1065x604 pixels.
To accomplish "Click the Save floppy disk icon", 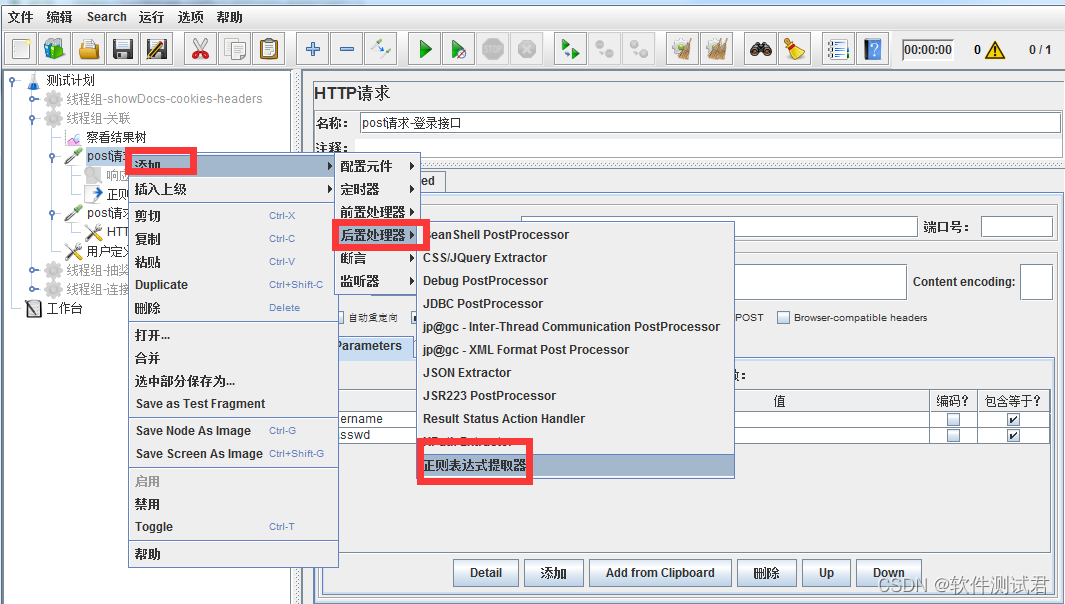I will (x=122, y=49).
